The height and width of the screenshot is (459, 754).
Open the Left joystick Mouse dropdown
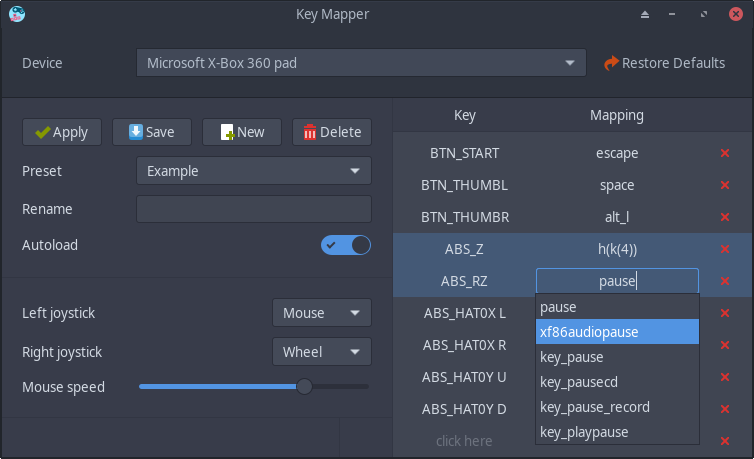[321, 313]
